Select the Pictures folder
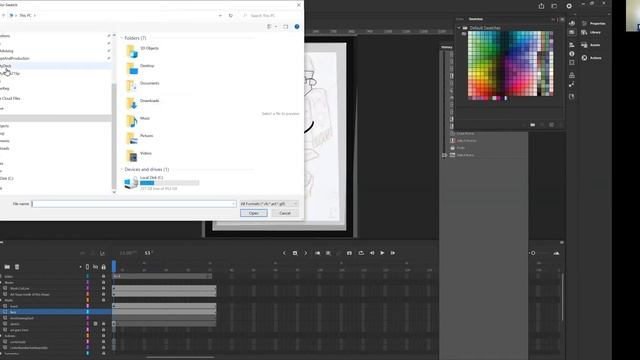The image size is (640, 360). click(140, 138)
